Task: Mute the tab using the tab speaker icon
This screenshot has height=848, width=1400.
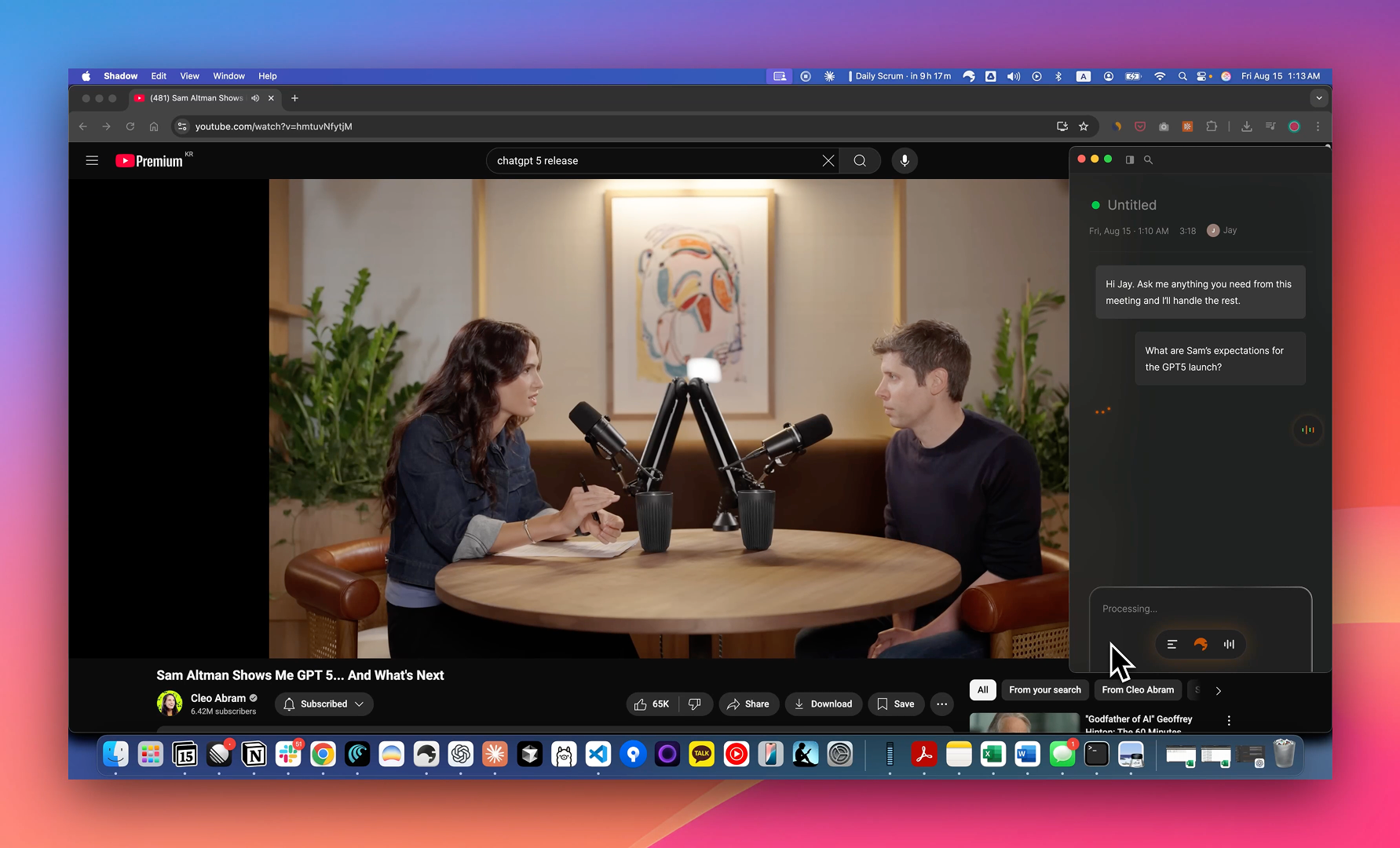Action: [x=255, y=98]
